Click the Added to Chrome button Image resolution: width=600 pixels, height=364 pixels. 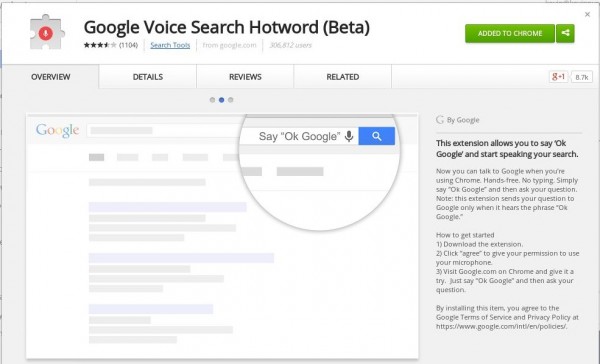510,33
